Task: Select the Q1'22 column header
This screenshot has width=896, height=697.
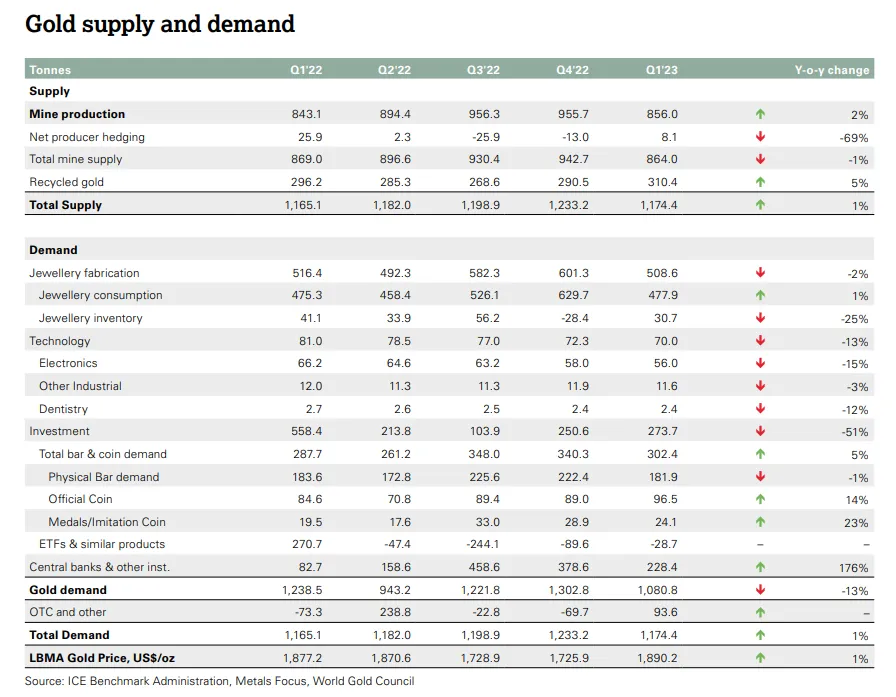Action: tap(306, 70)
